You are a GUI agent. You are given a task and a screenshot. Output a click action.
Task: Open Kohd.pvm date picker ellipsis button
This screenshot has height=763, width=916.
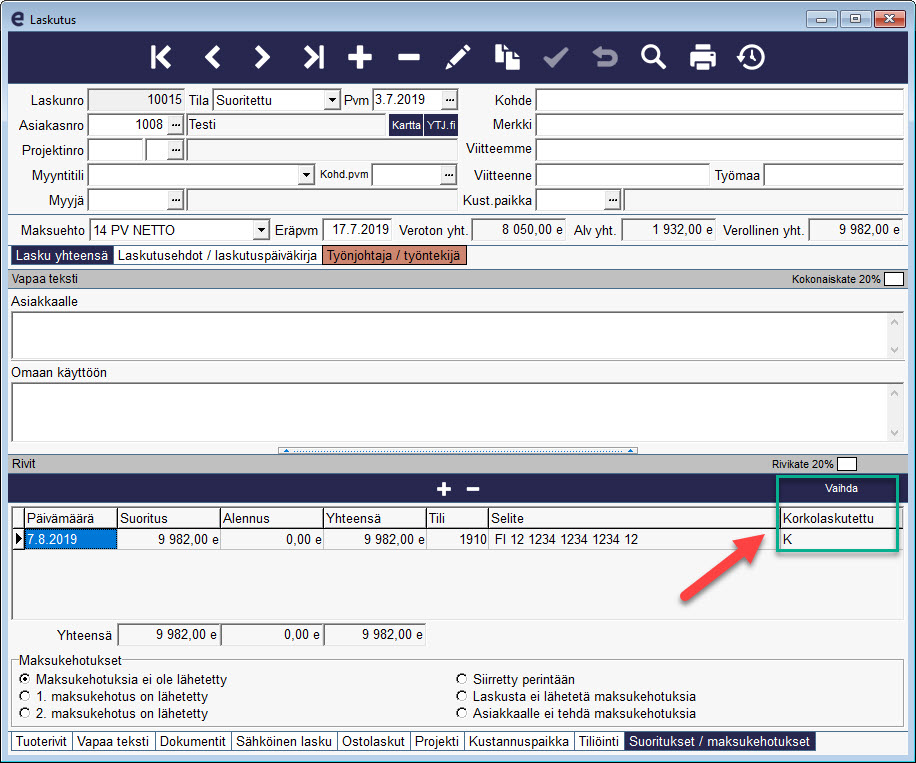[x=448, y=175]
